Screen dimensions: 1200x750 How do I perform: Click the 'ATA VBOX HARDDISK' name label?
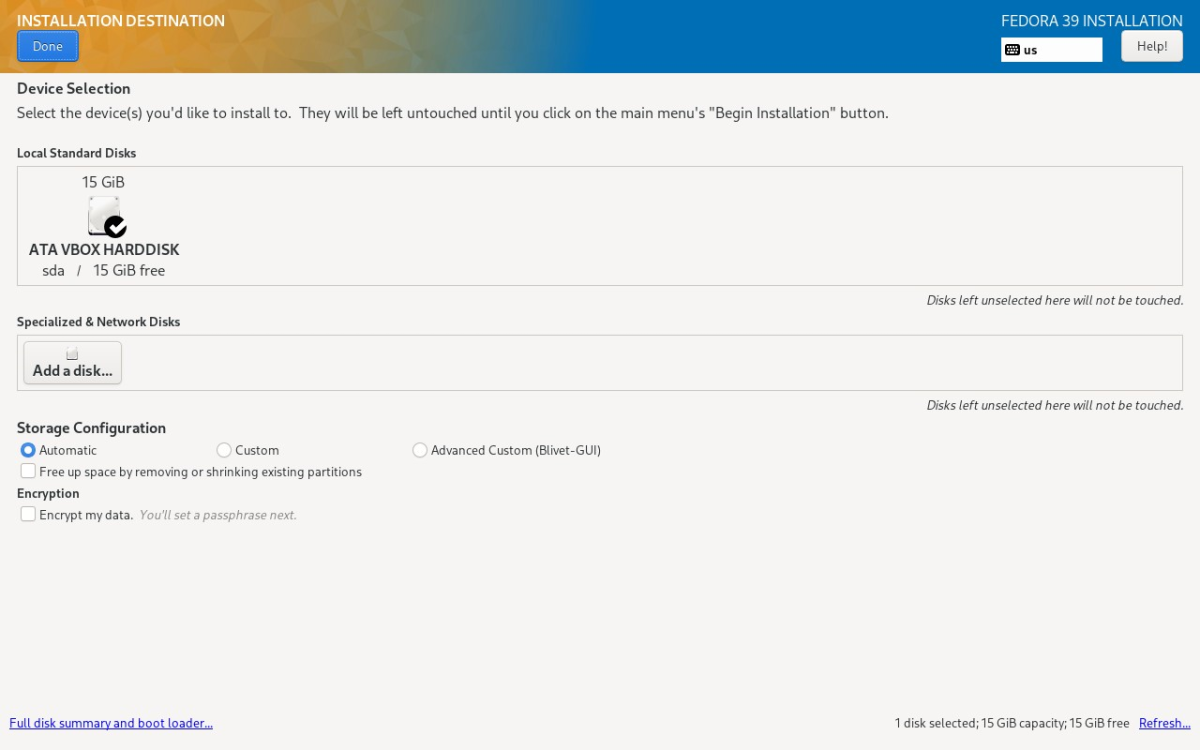click(x=104, y=250)
